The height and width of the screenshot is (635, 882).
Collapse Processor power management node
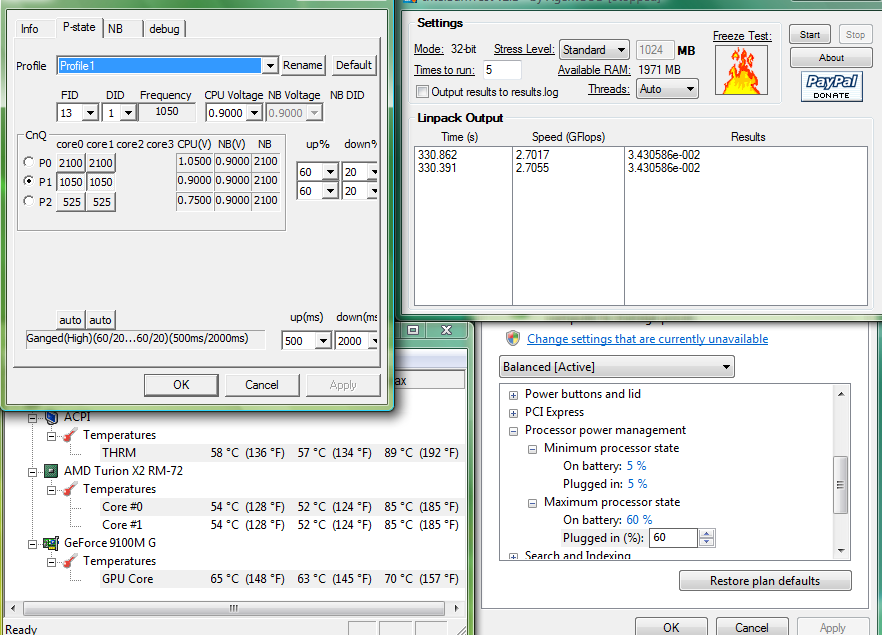[513, 431]
